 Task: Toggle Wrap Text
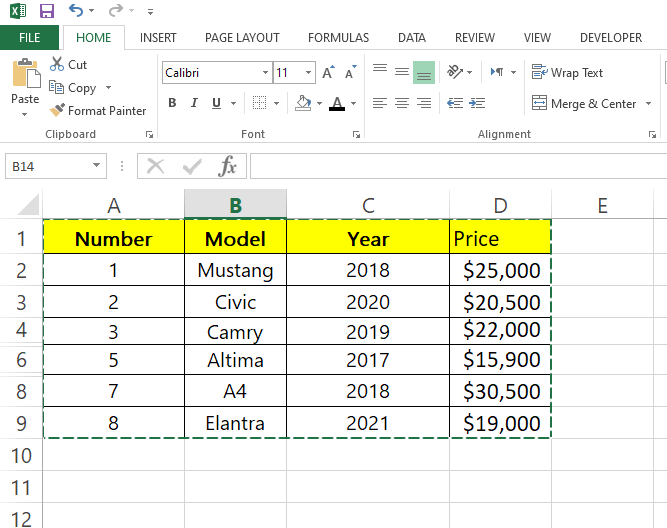click(x=567, y=72)
